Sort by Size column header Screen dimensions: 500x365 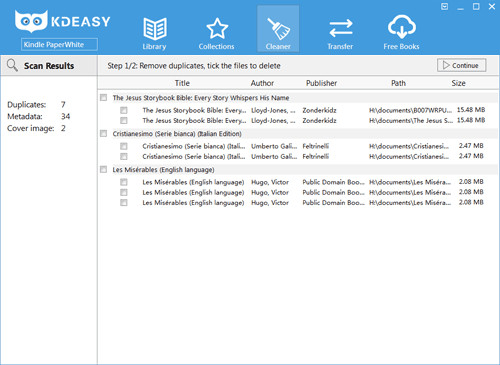(x=458, y=83)
